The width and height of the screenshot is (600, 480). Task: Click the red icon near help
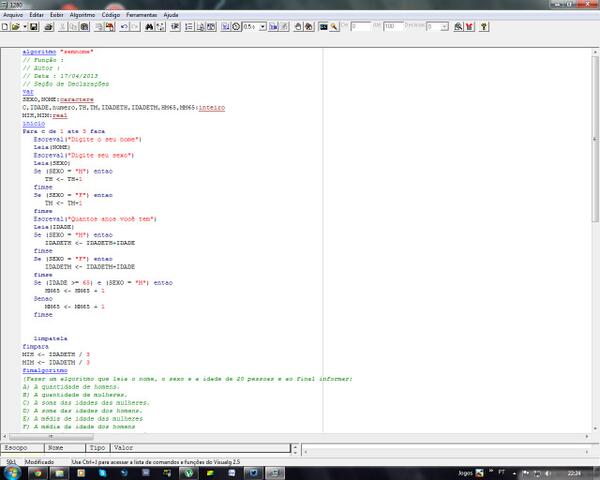pyautogui.click(x=469, y=27)
